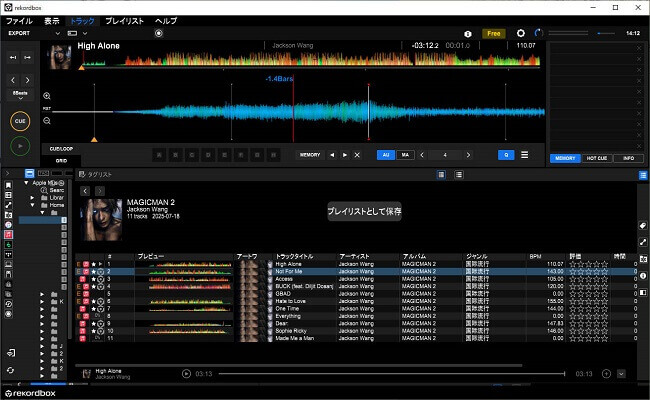Switch to HOT CUE tab

pyautogui.click(x=597, y=158)
